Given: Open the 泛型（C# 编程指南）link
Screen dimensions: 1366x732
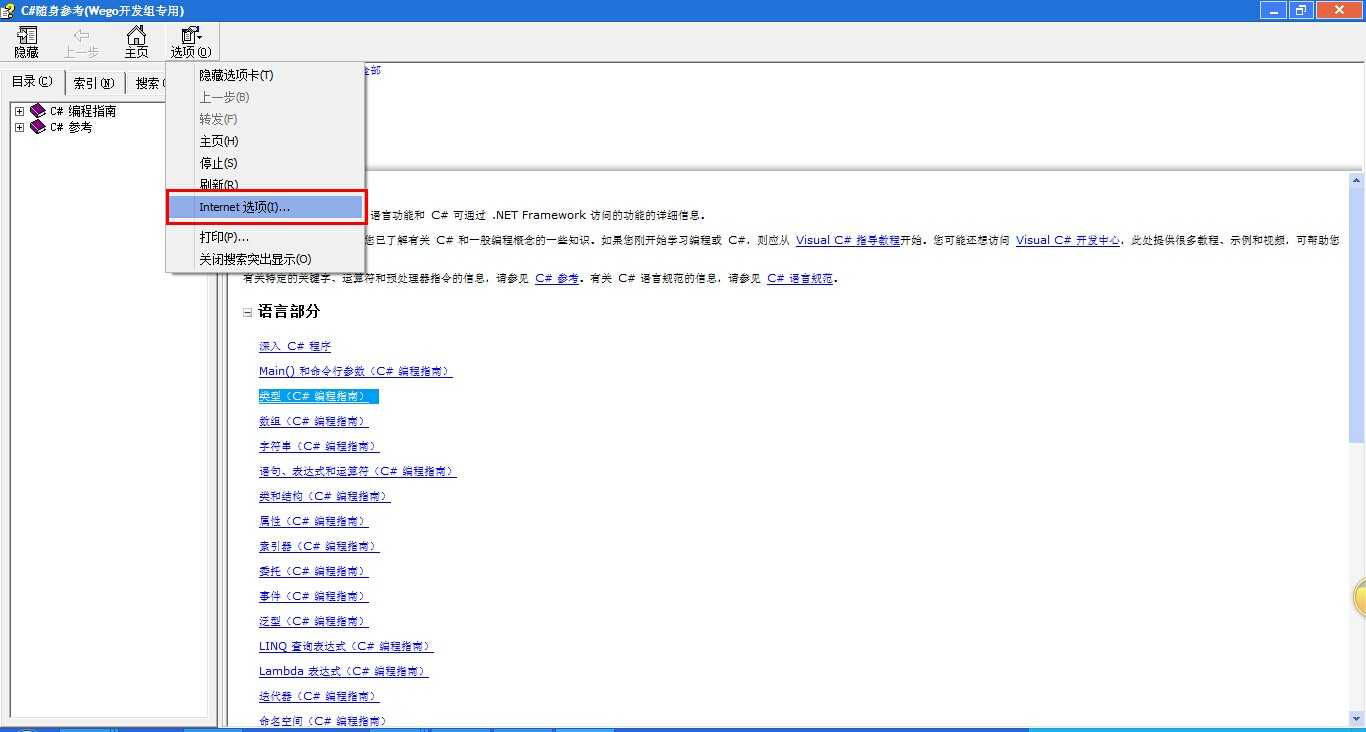Looking at the screenshot, I should coord(313,621).
